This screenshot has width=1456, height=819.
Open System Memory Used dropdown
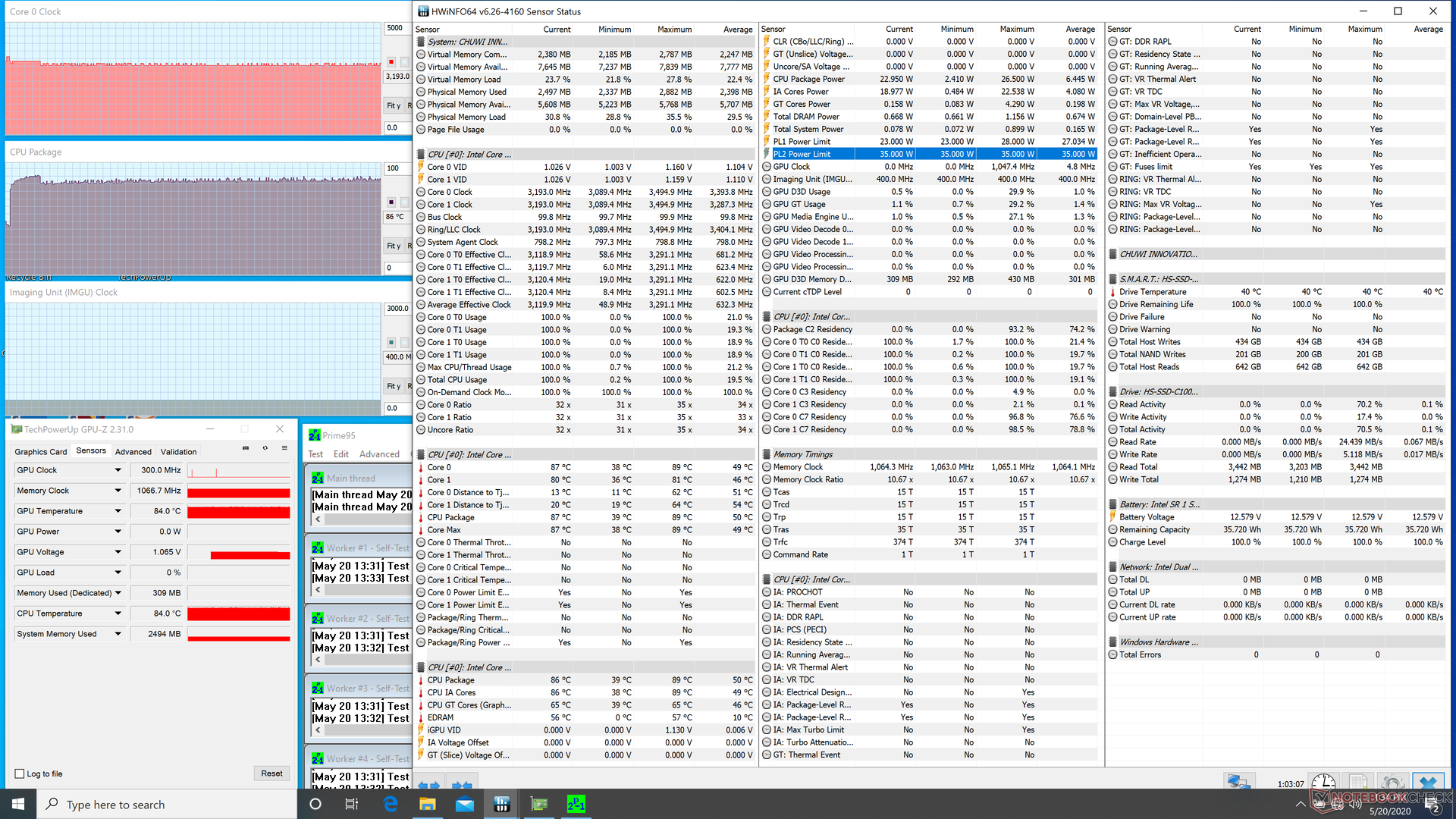118,634
